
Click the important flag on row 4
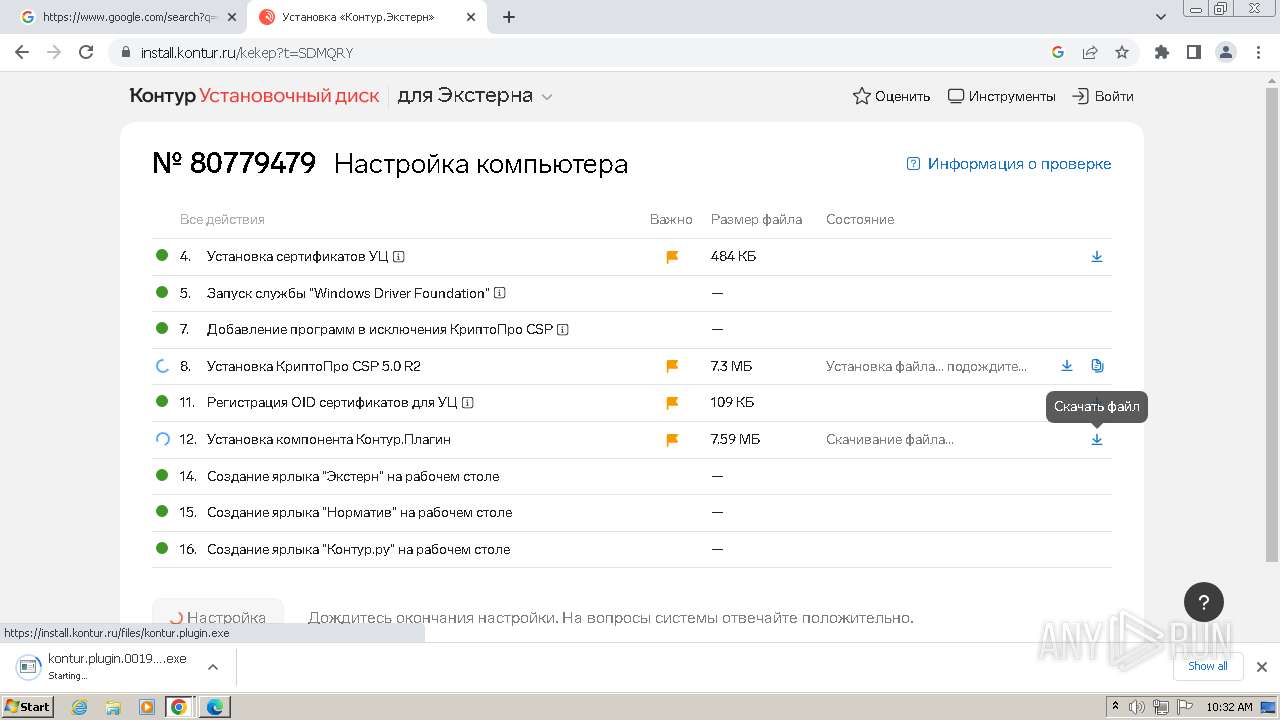(672, 257)
